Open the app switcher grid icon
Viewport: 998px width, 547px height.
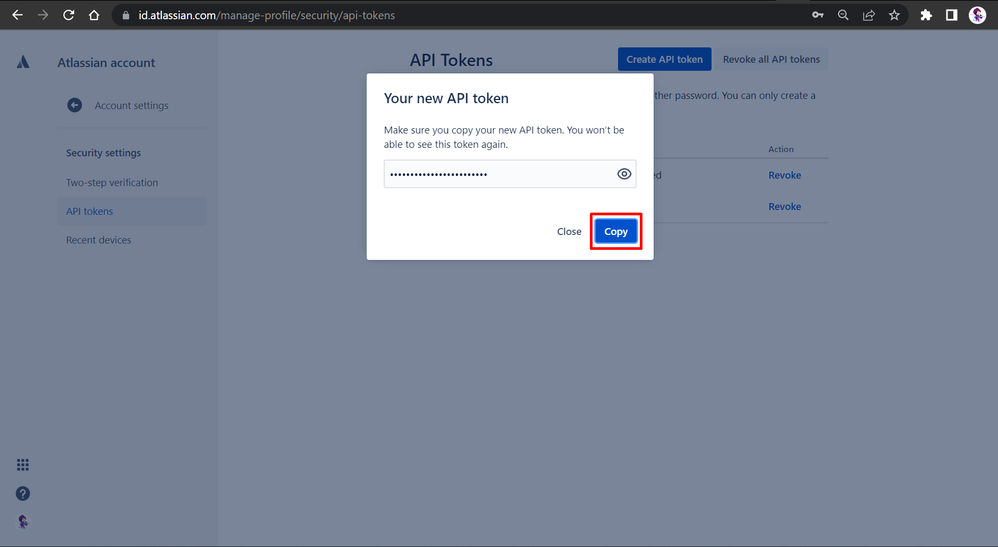(x=23, y=465)
